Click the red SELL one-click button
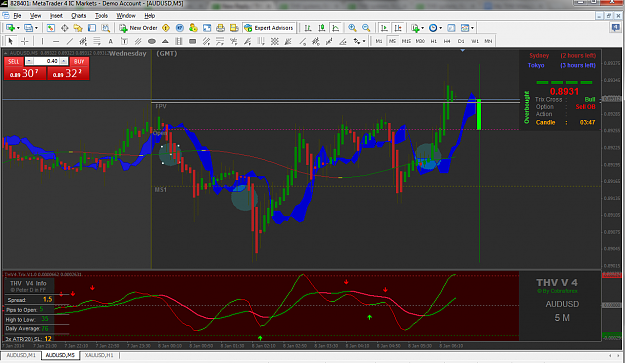625x363 pixels. point(14,61)
